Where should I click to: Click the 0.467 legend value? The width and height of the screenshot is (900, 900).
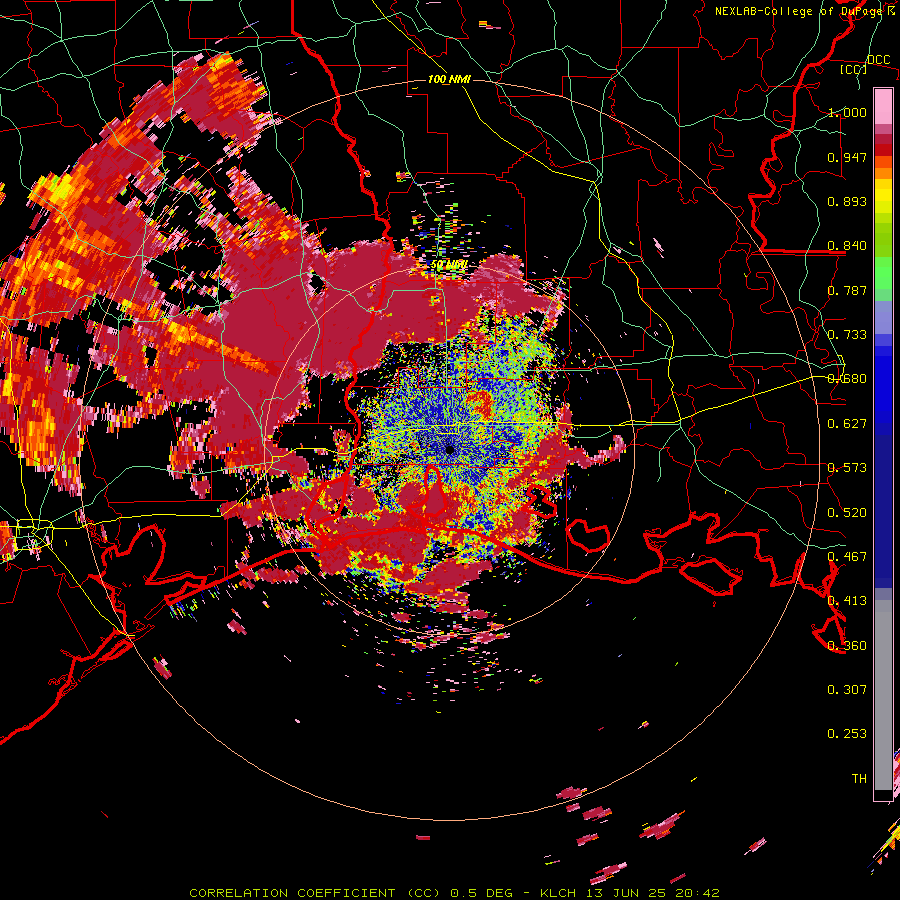847,557
